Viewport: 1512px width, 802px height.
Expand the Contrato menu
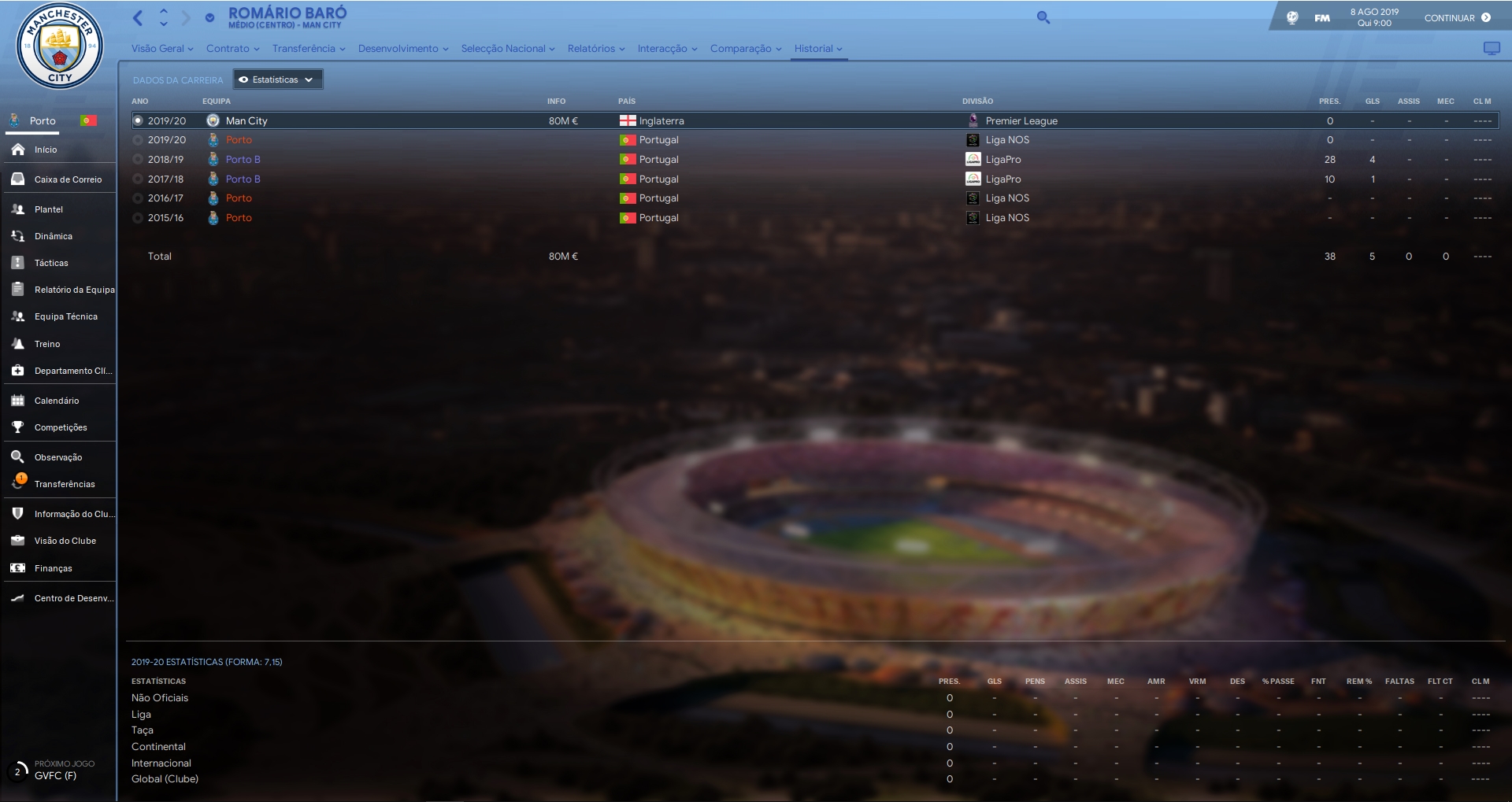(x=232, y=49)
